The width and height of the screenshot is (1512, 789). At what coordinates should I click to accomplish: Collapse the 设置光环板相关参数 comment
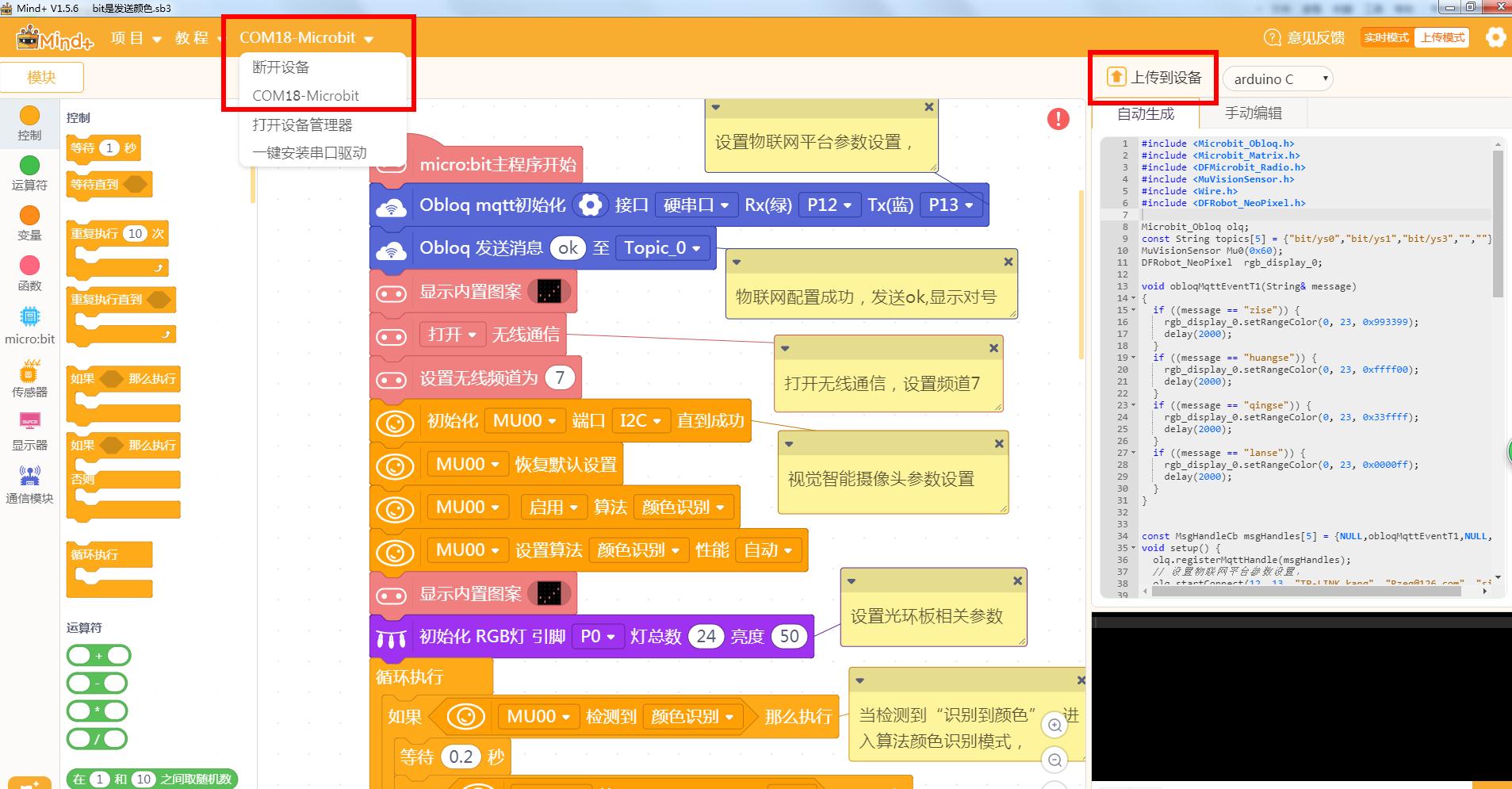[x=852, y=581]
